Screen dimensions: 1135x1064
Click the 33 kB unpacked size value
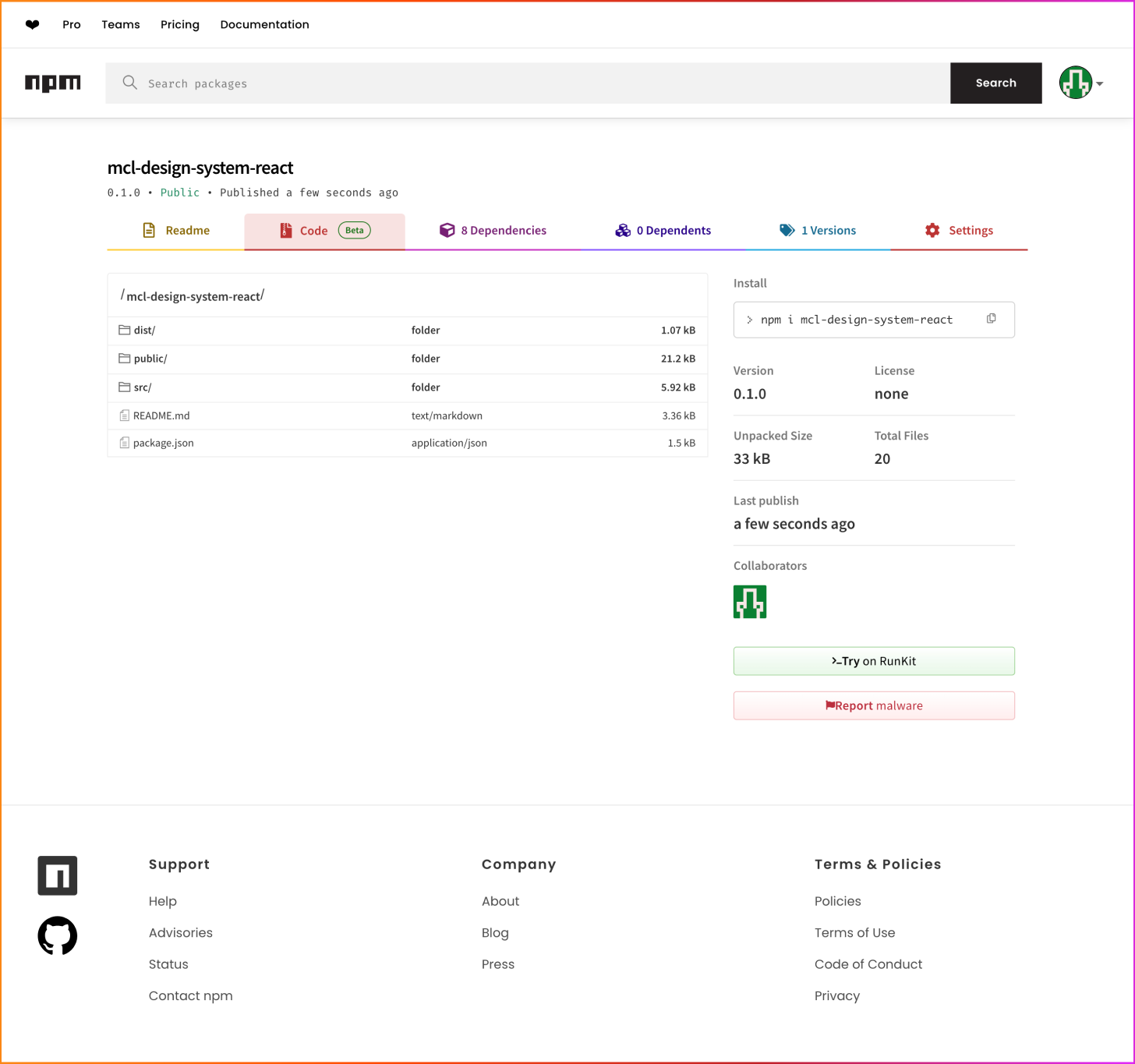tap(752, 458)
